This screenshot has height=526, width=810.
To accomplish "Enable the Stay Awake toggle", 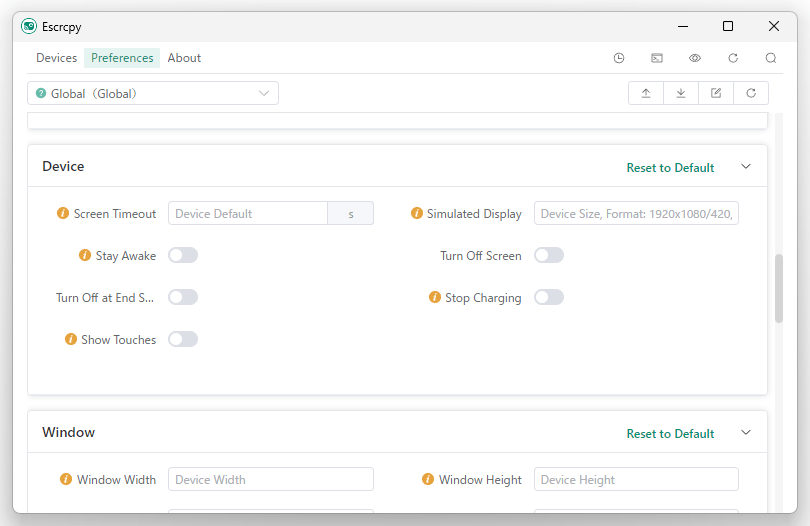I will point(183,255).
